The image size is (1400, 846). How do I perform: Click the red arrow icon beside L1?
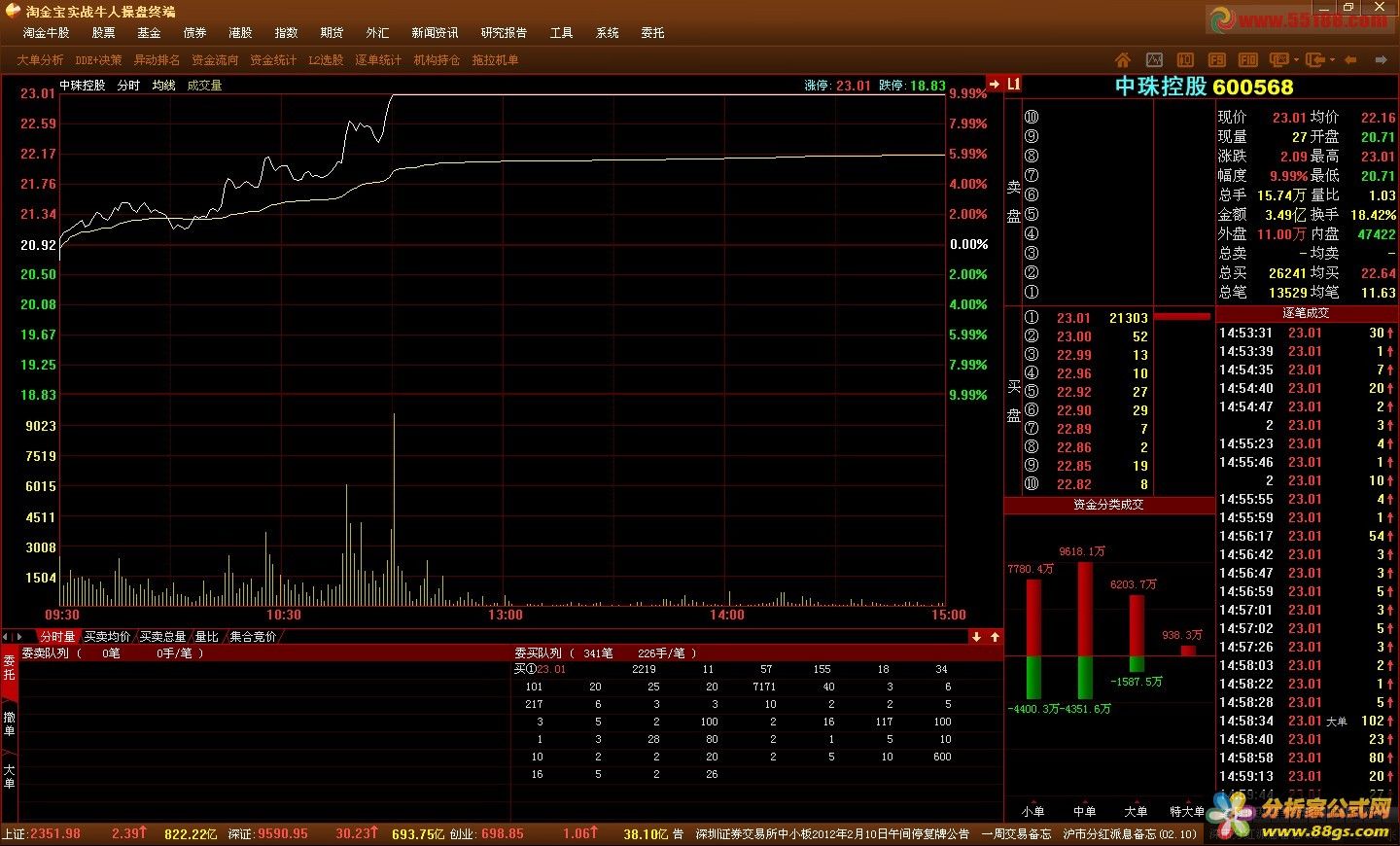tap(994, 85)
